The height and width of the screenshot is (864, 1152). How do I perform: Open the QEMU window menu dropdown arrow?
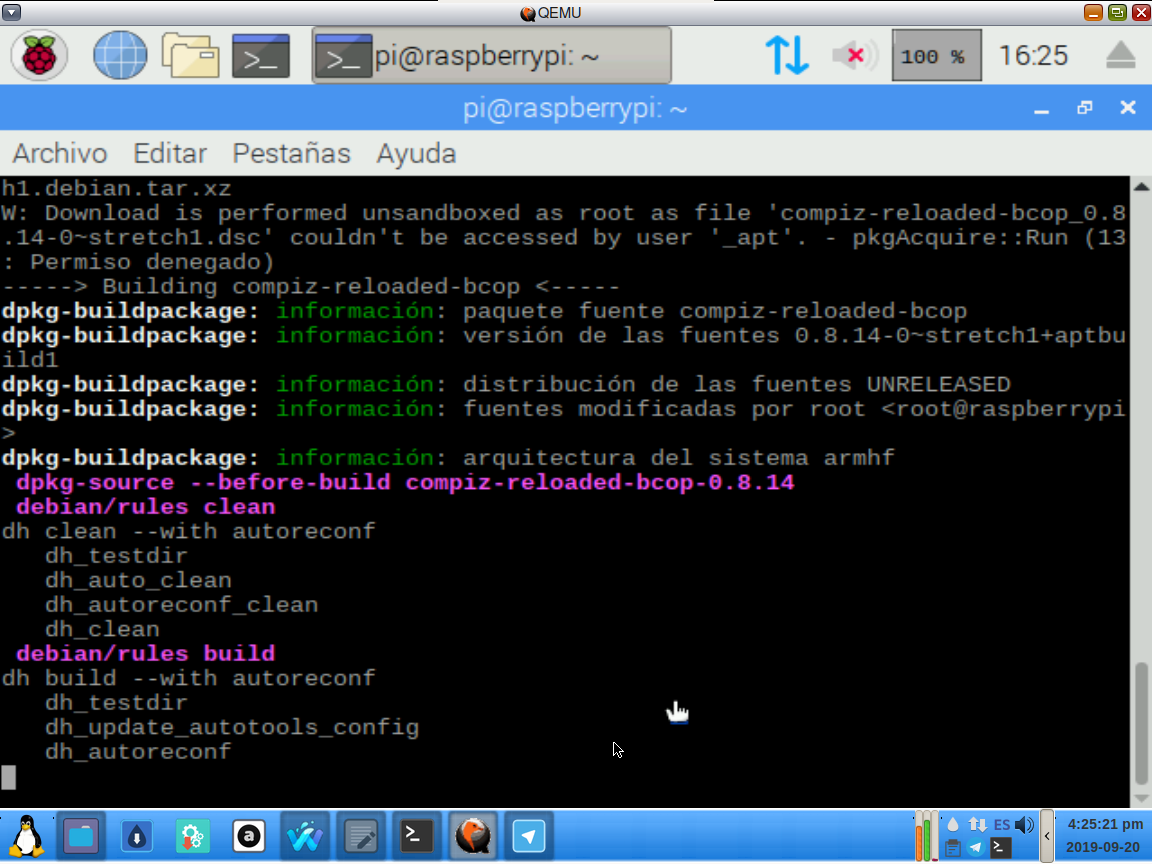coord(12,12)
